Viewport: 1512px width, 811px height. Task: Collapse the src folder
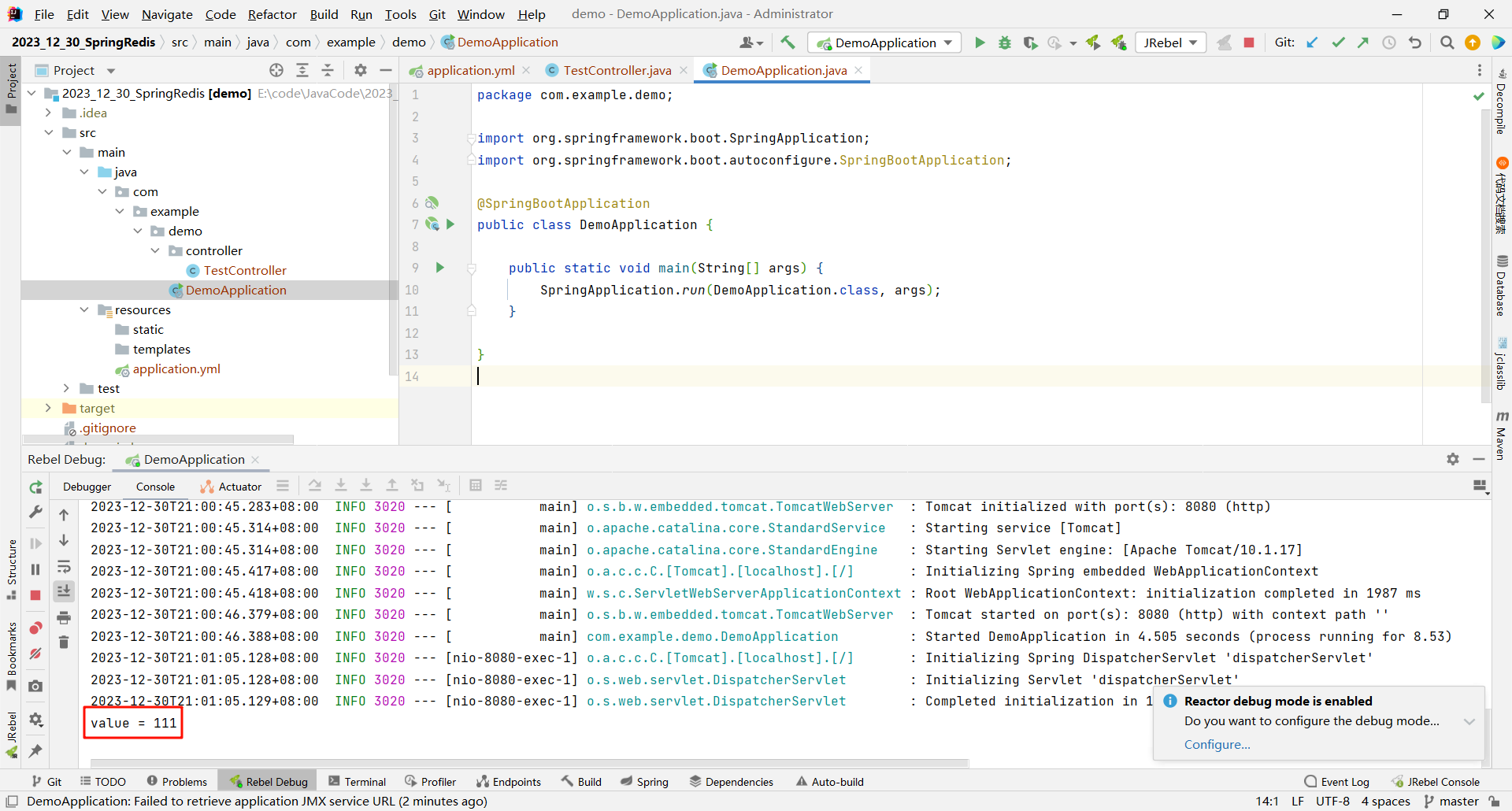pos(49,132)
